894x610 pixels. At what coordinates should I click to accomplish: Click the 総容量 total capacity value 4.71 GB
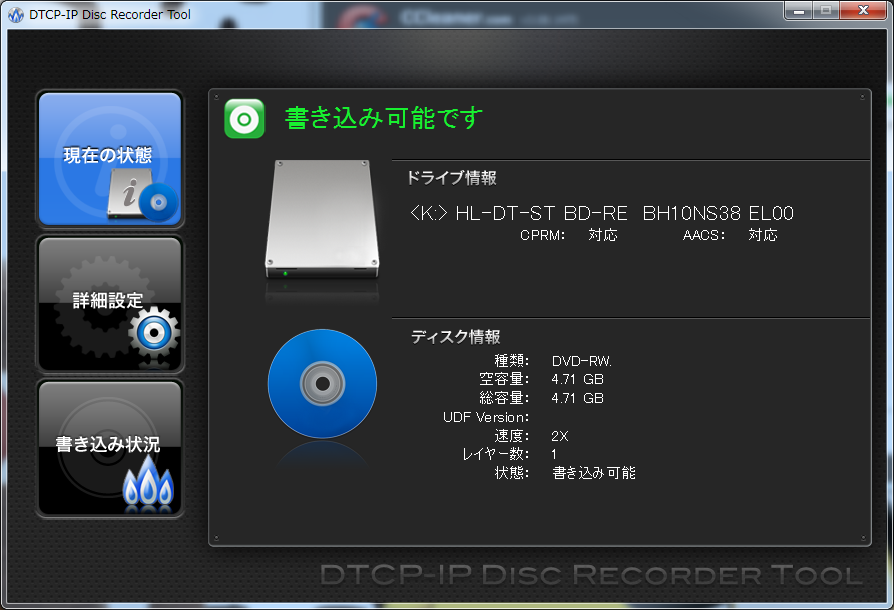tap(578, 398)
